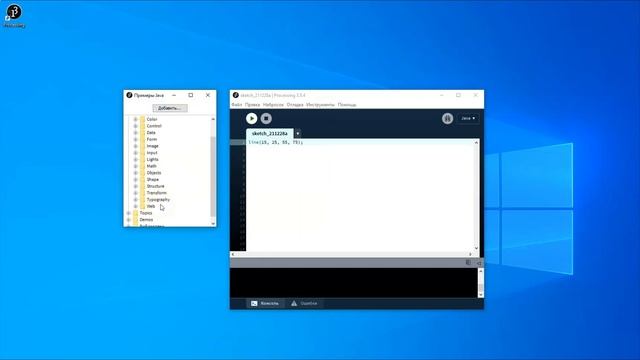The height and width of the screenshot is (360, 640).
Task: Click the editor horizontal scroll right arrow
Action: 470,254
